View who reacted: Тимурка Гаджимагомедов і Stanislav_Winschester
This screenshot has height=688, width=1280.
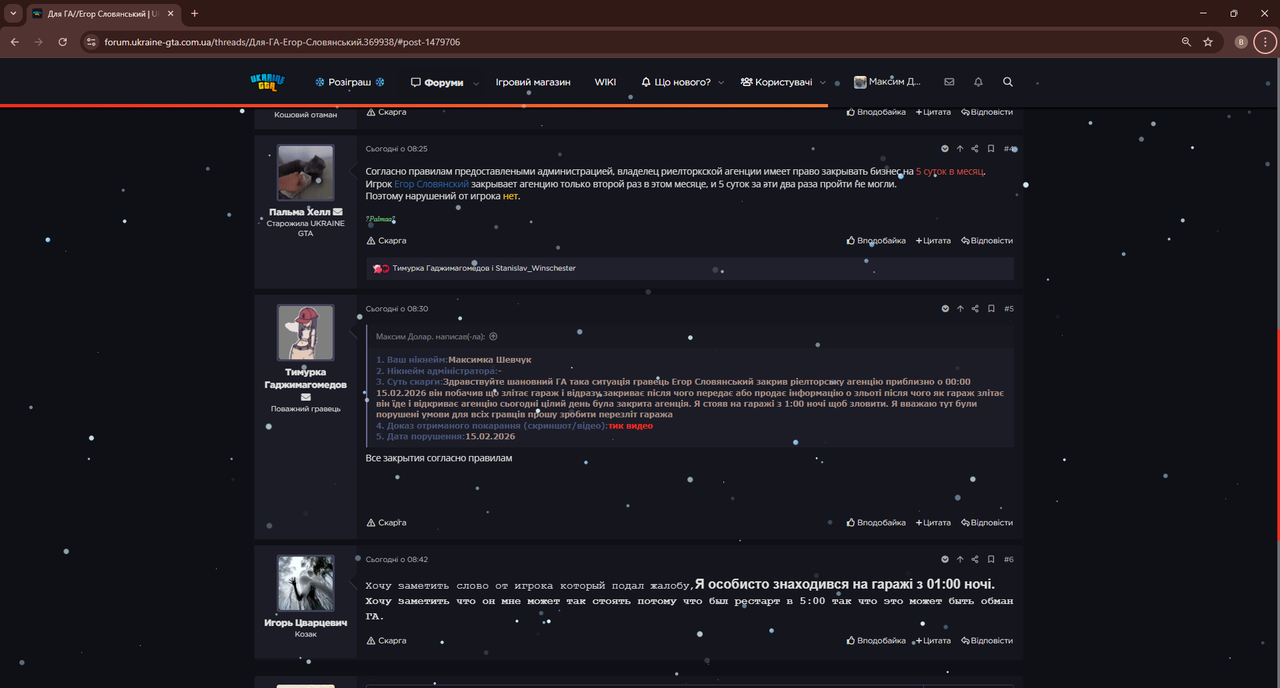(484, 268)
